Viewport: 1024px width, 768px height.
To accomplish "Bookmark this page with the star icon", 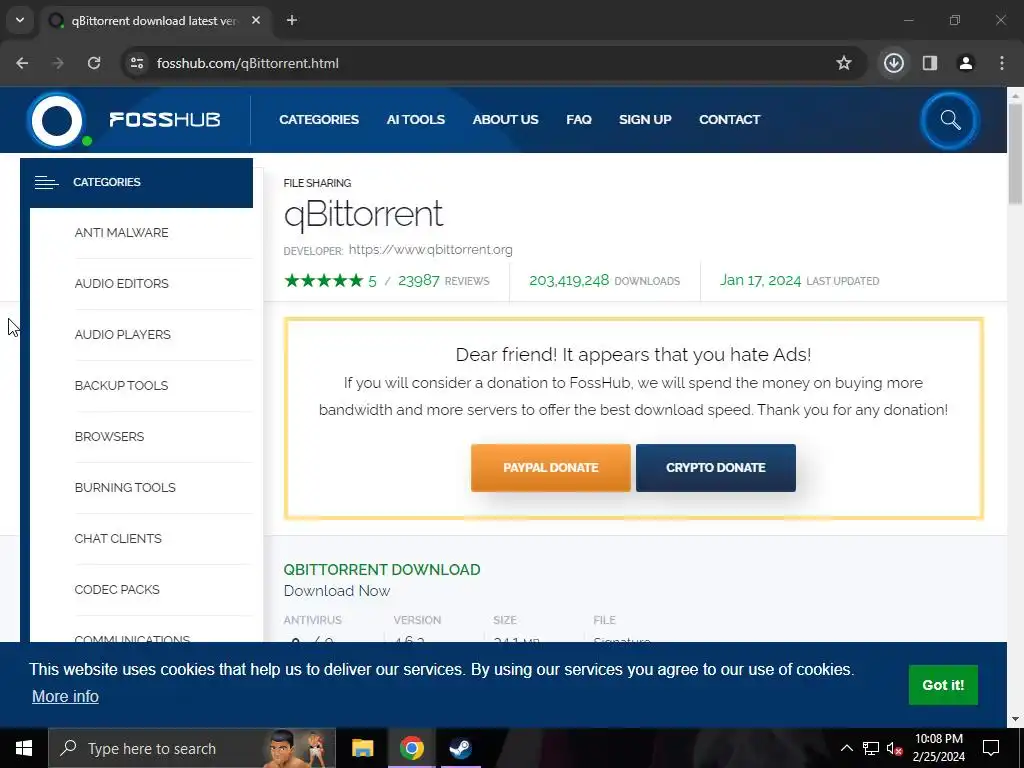I will click(x=844, y=63).
